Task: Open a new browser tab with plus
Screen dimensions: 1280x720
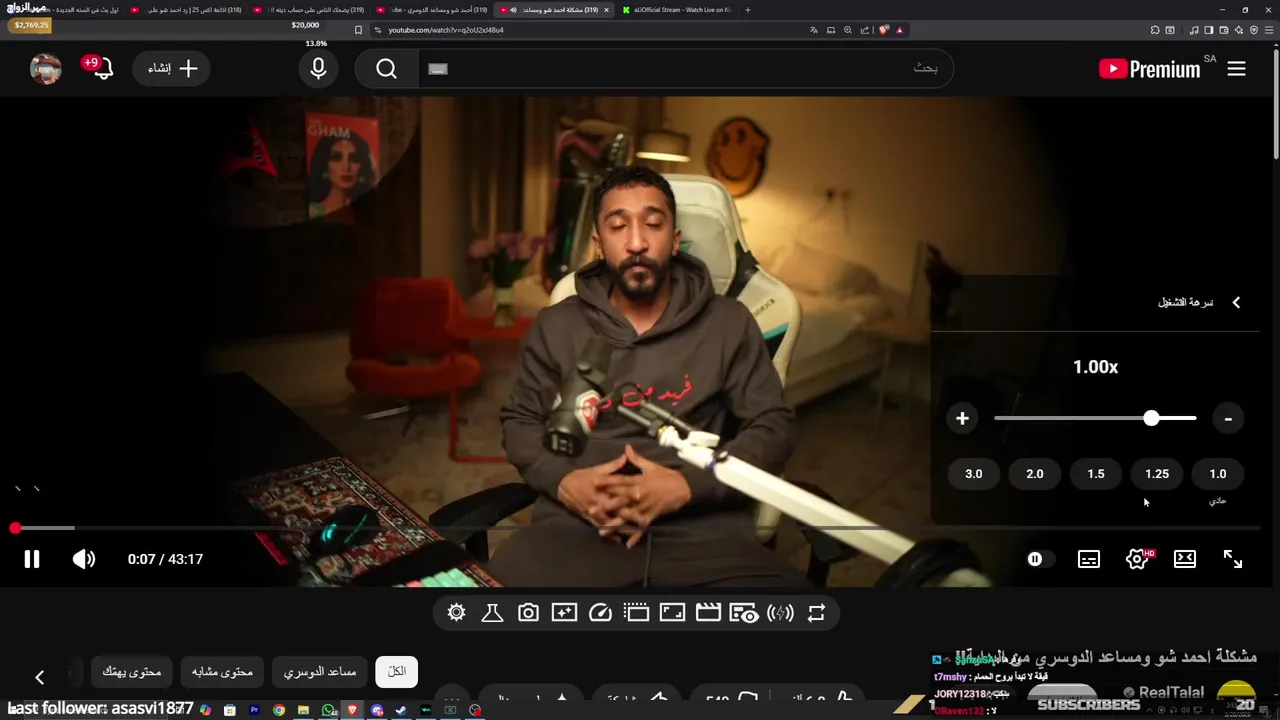Action: click(747, 9)
